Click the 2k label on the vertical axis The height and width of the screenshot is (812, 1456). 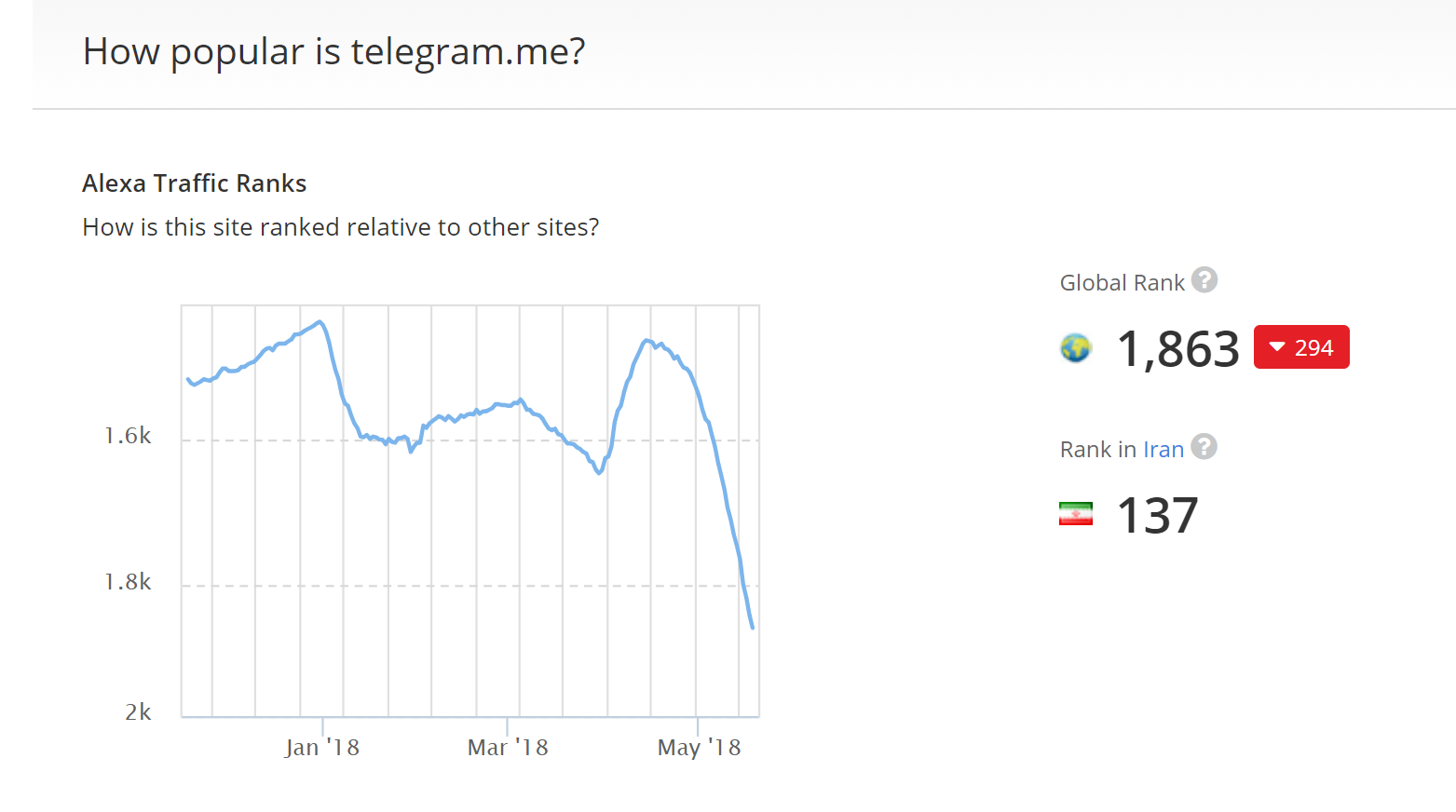138,712
